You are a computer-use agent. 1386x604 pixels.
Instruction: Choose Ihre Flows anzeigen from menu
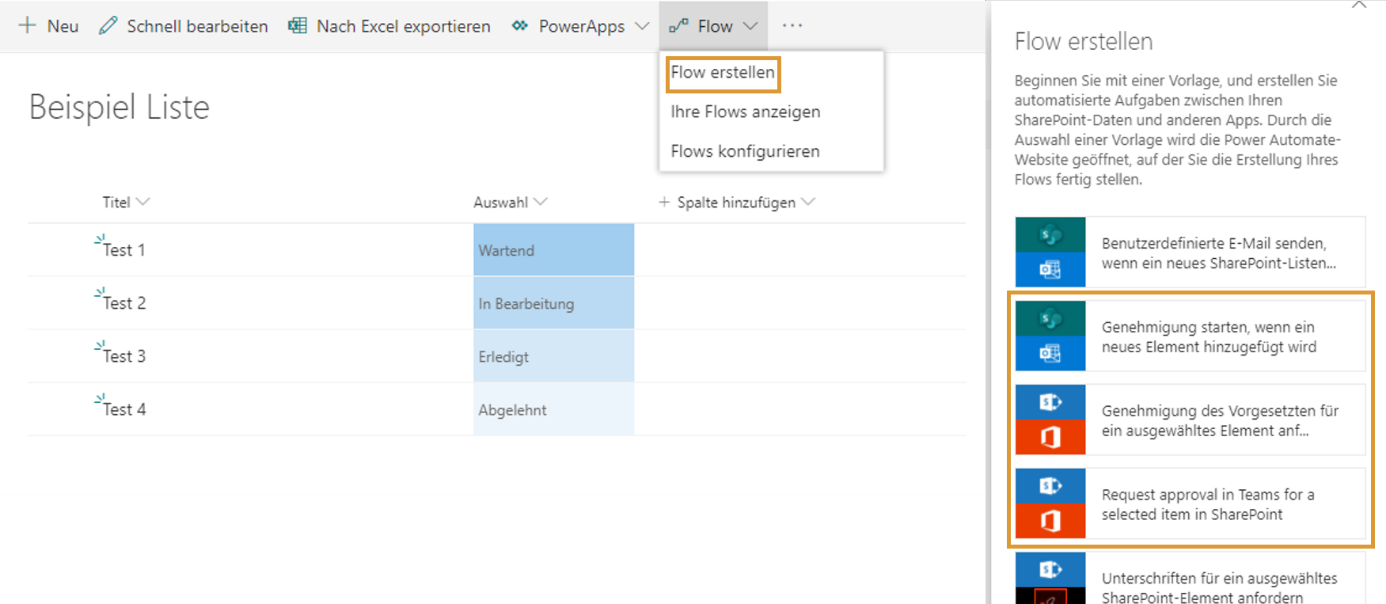[x=745, y=112]
